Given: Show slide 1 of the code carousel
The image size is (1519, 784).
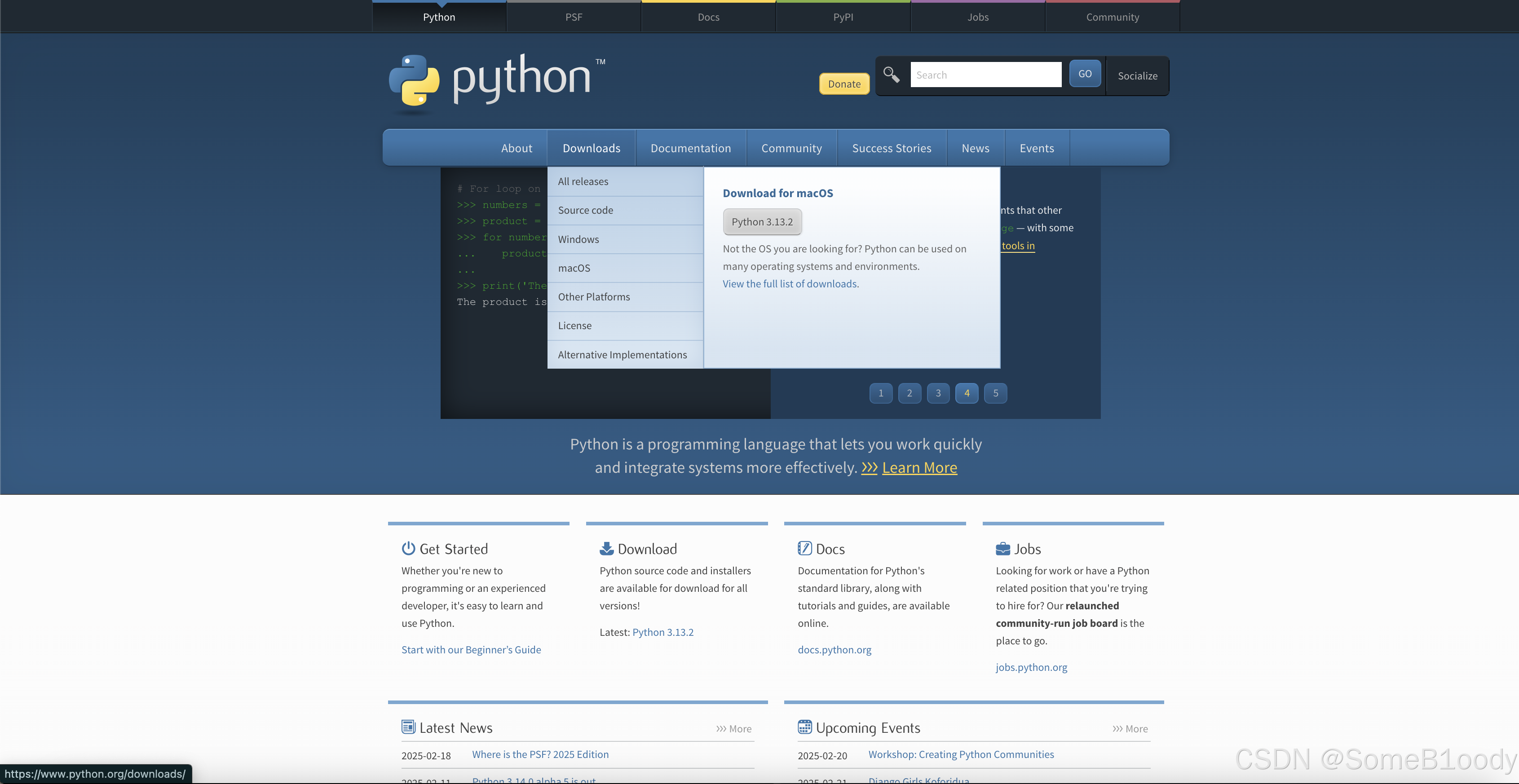Looking at the screenshot, I should point(881,393).
